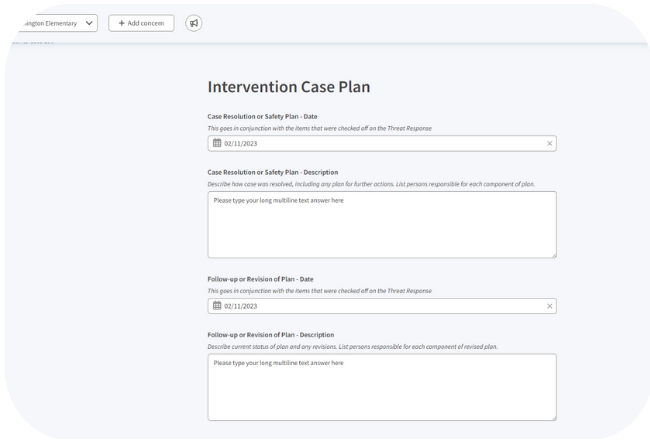Screen dimensions: 650x440
Task: Grab resize handle of Follow-up description box
Action: click(x=552, y=416)
